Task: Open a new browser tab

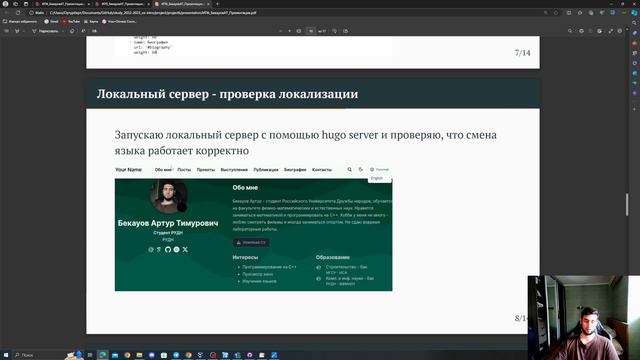Action: pyautogui.click(x=218, y=4)
